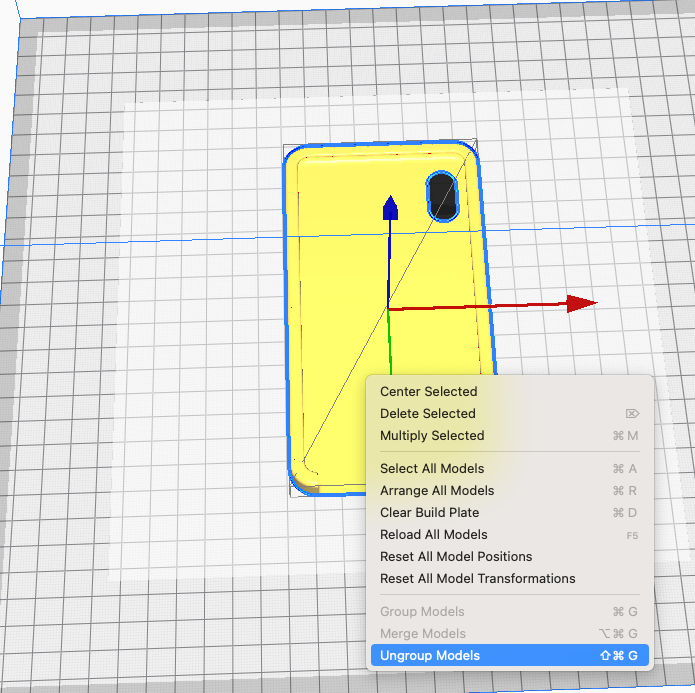Select Reset All Model Positions

(x=510, y=556)
